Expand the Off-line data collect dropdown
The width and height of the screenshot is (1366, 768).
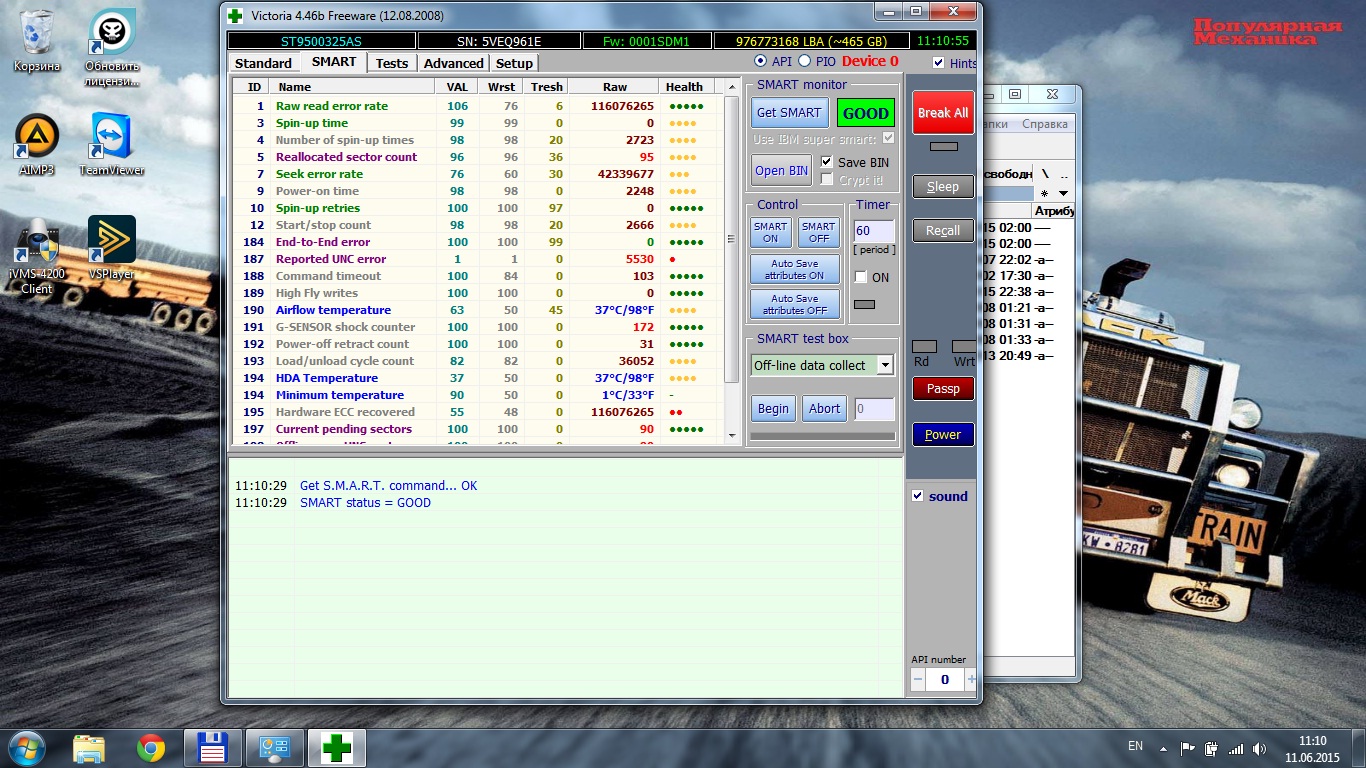pyautogui.click(x=885, y=365)
